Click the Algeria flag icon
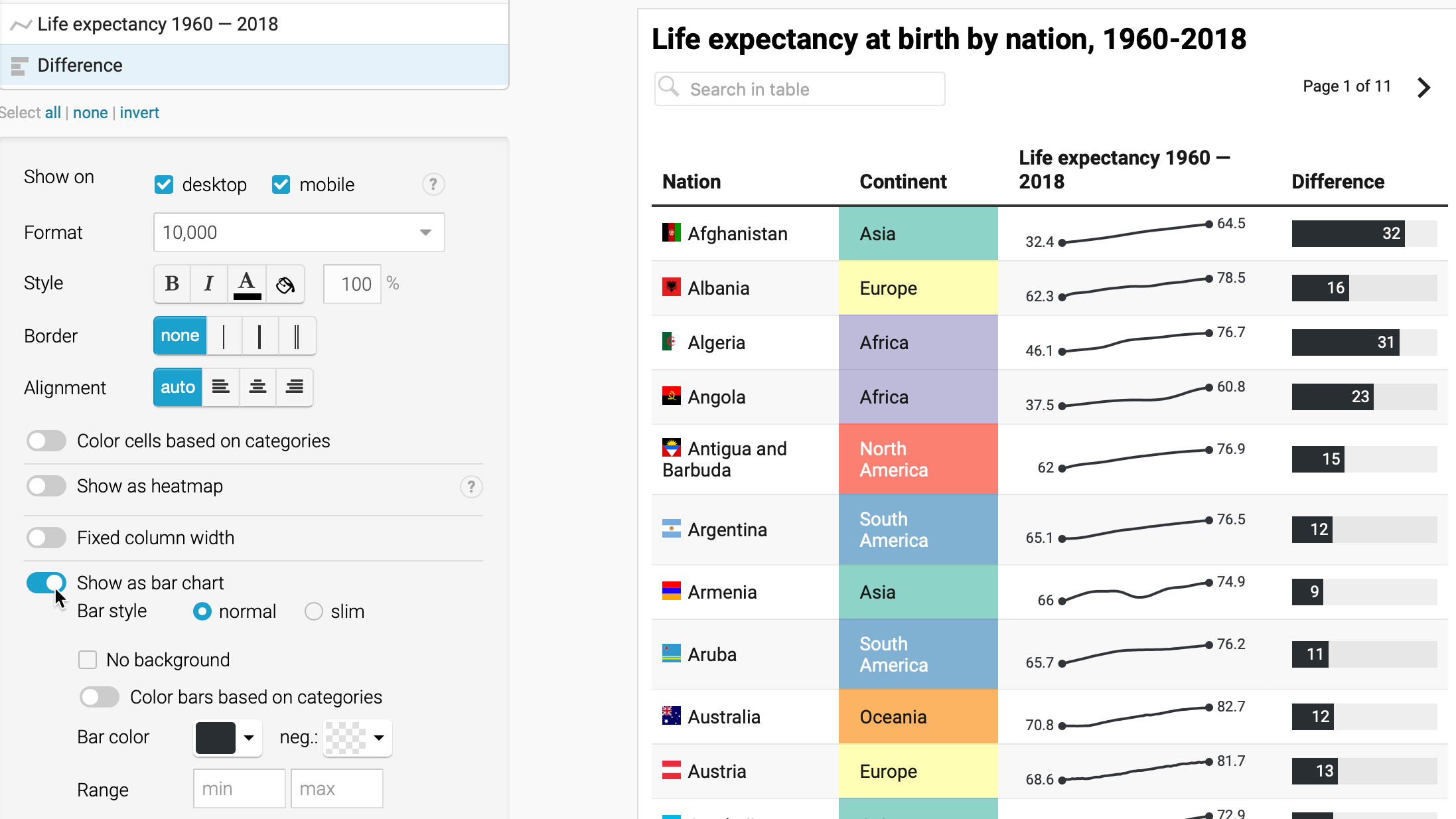The width and height of the screenshot is (1456, 819). pos(670,341)
